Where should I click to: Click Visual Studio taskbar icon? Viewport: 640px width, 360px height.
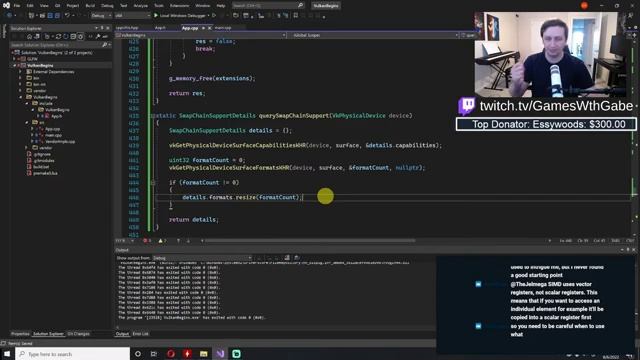(x=220, y=354)
